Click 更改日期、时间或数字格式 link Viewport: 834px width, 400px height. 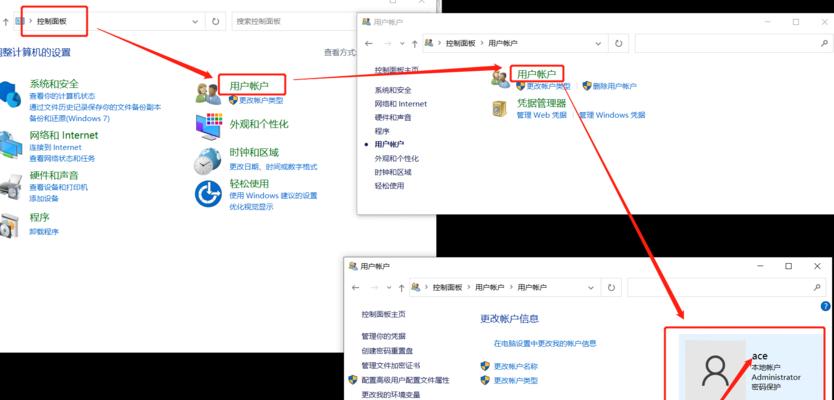273,166
